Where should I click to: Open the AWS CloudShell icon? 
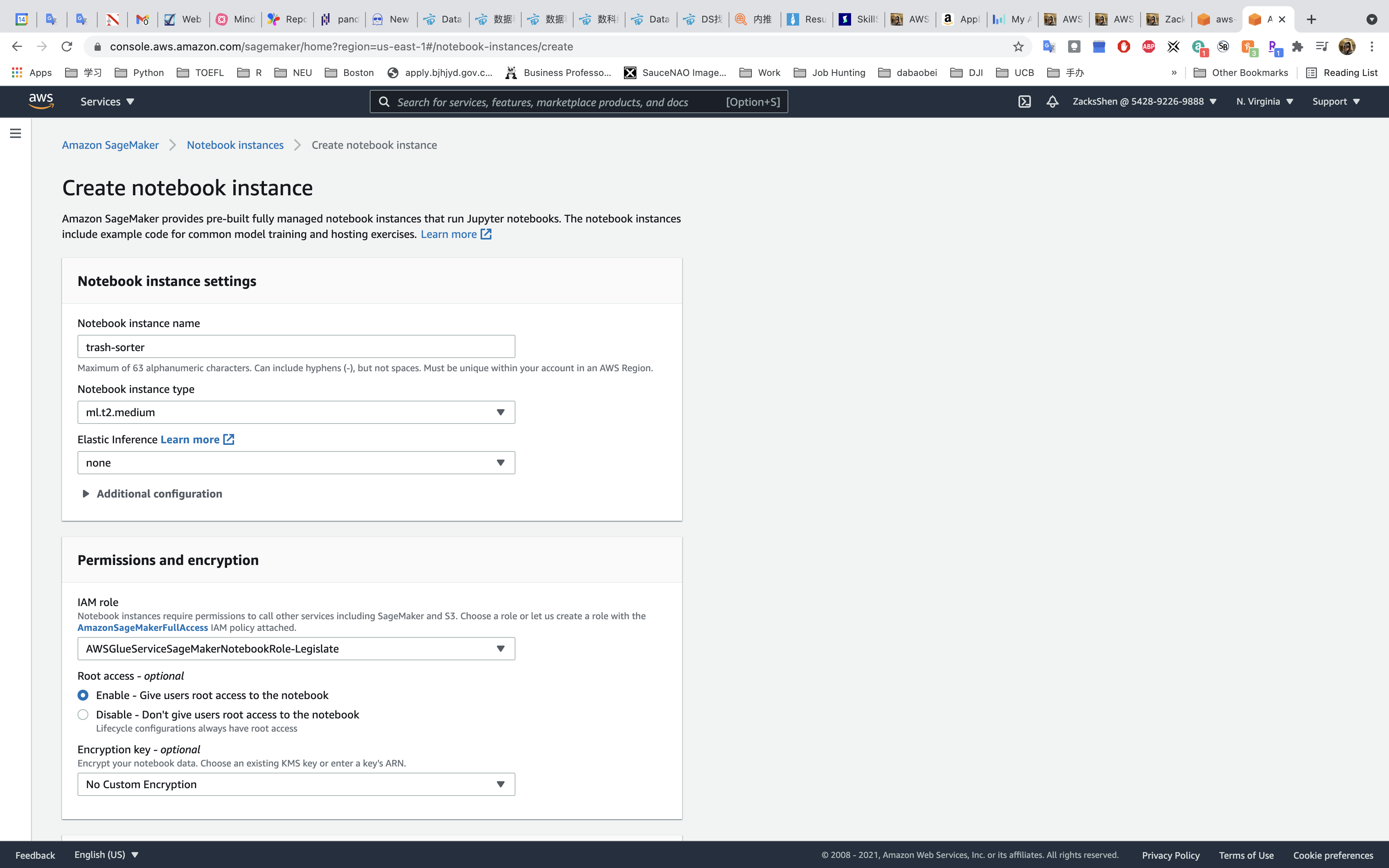pyautogui.click(x=1025, y=102)
